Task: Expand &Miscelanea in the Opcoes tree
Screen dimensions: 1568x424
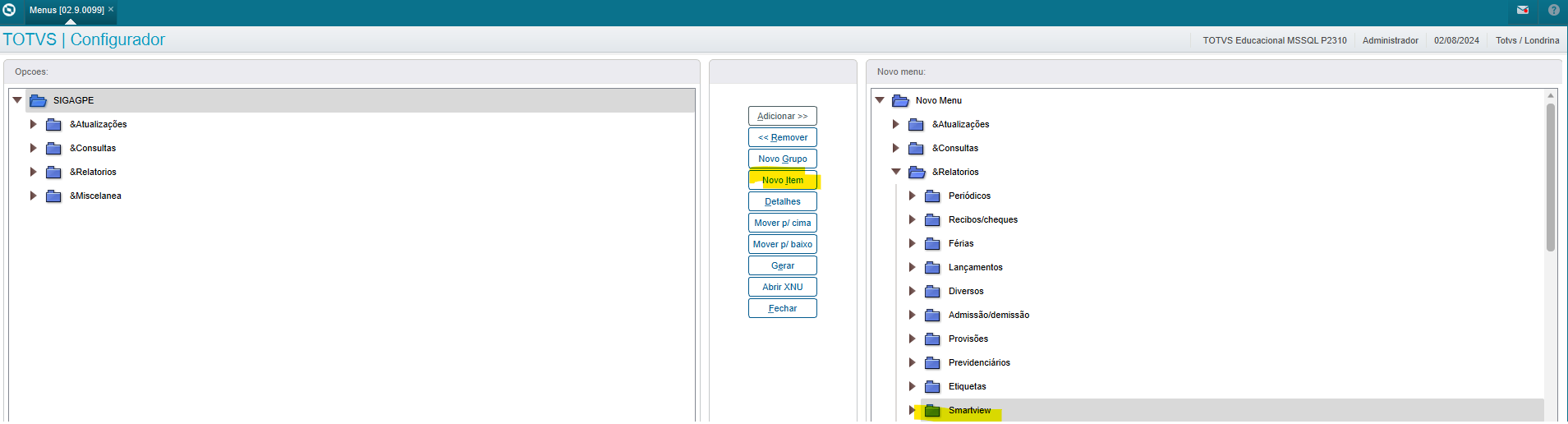Action: (33, 196)
